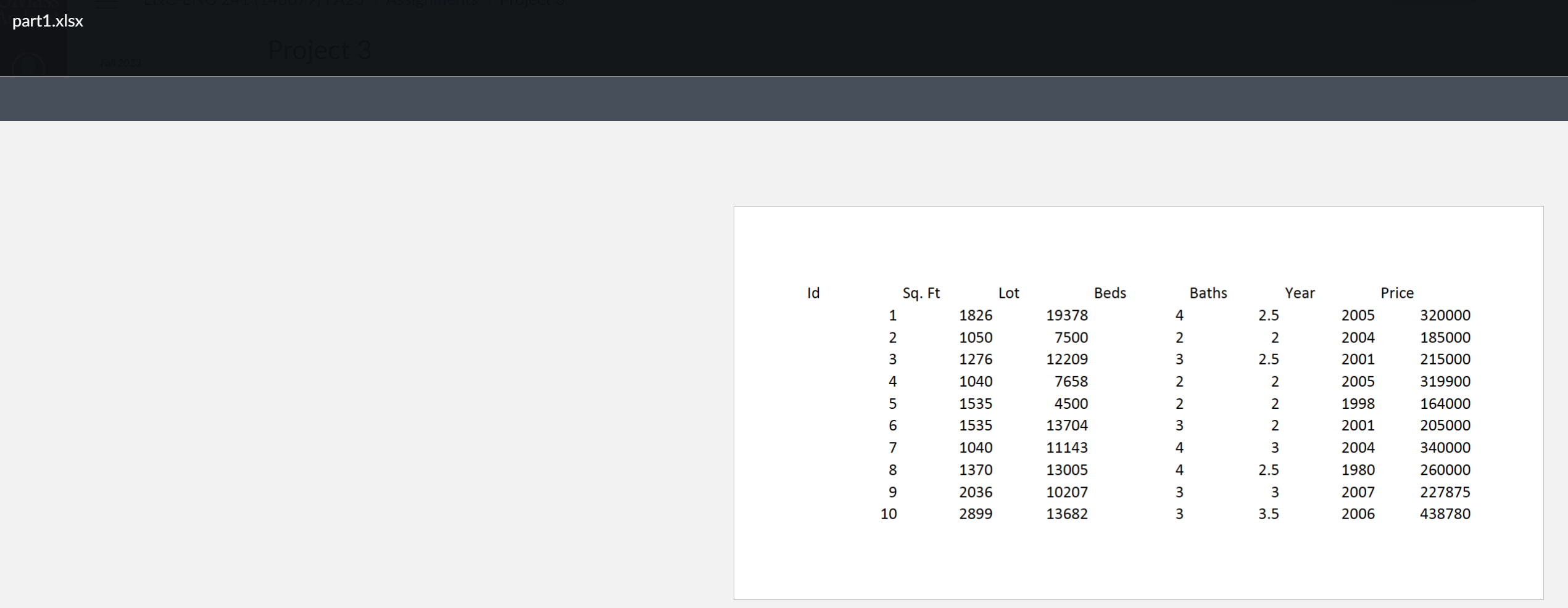Click the part1.xlsx file title

(47, 22)
